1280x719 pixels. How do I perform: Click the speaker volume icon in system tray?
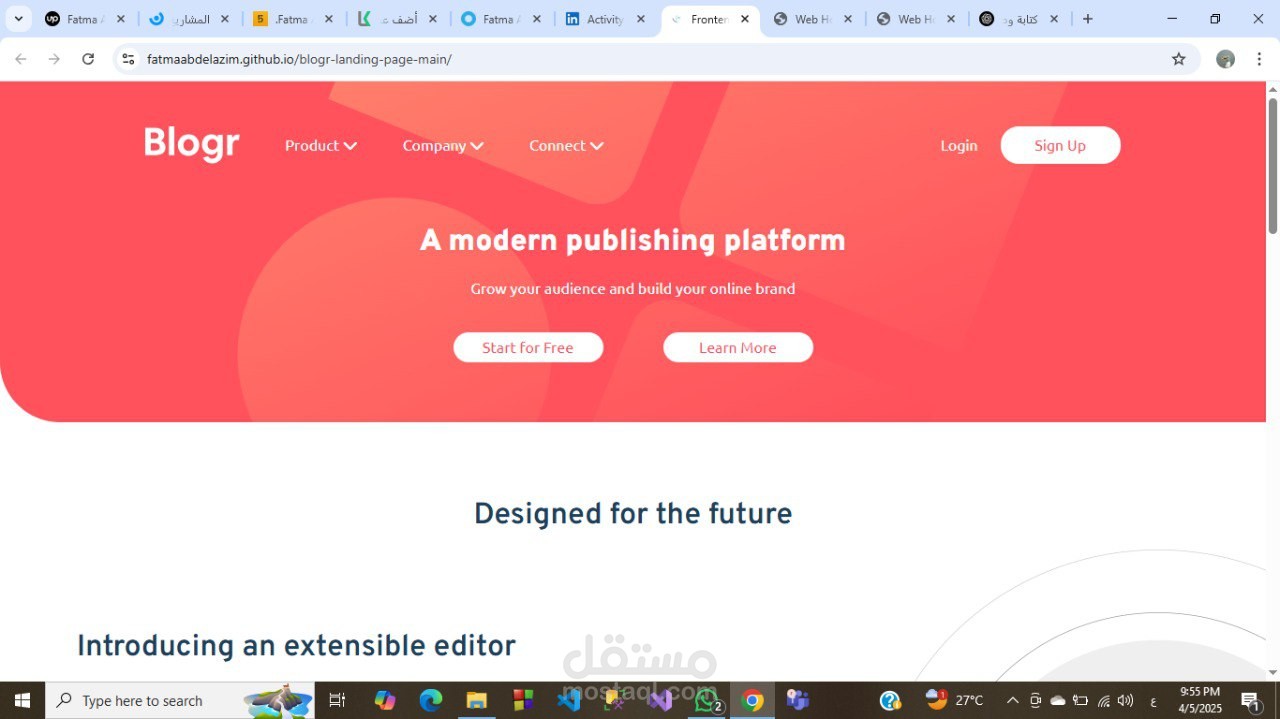click(x=1124, y=700)
